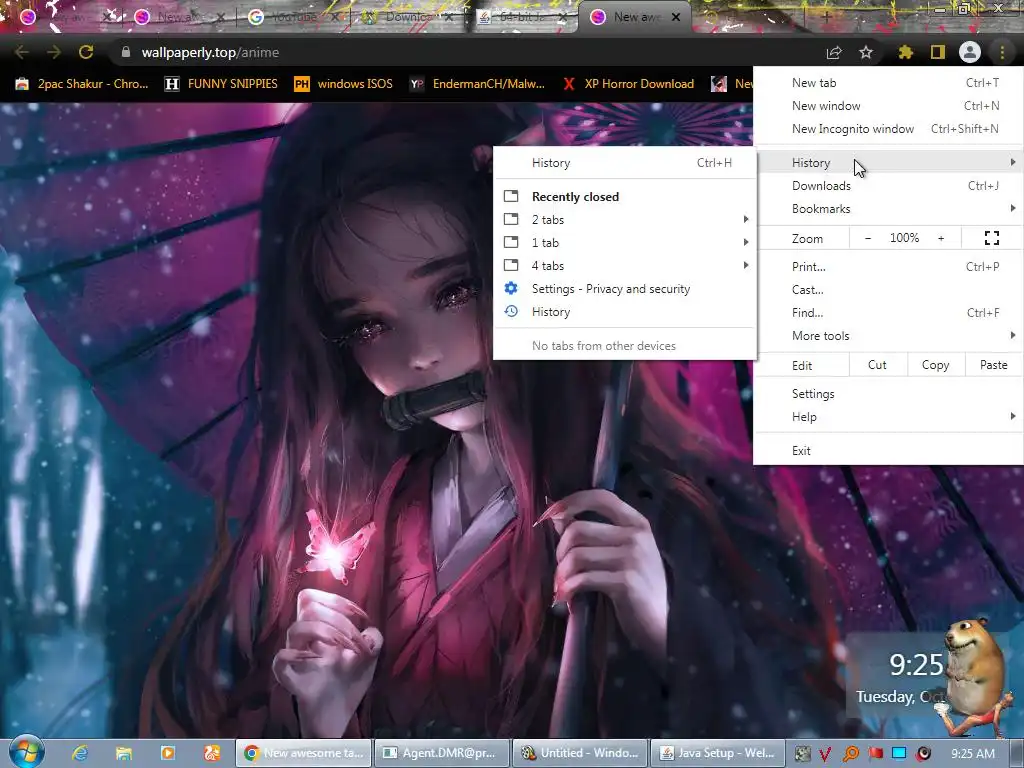Reload the page with the refresh icon

click(x=86, y=52)
